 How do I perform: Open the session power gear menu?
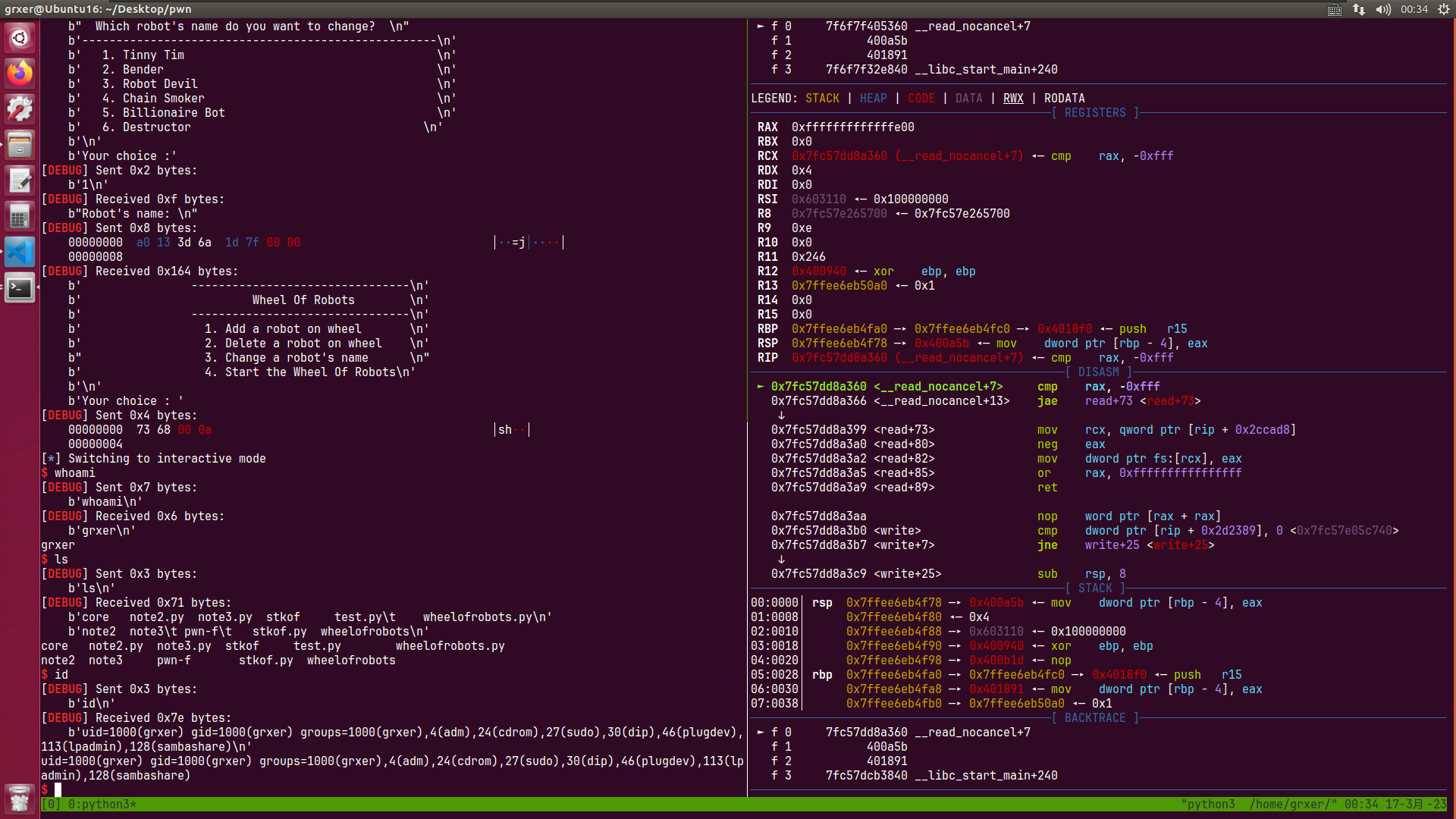1444,9
